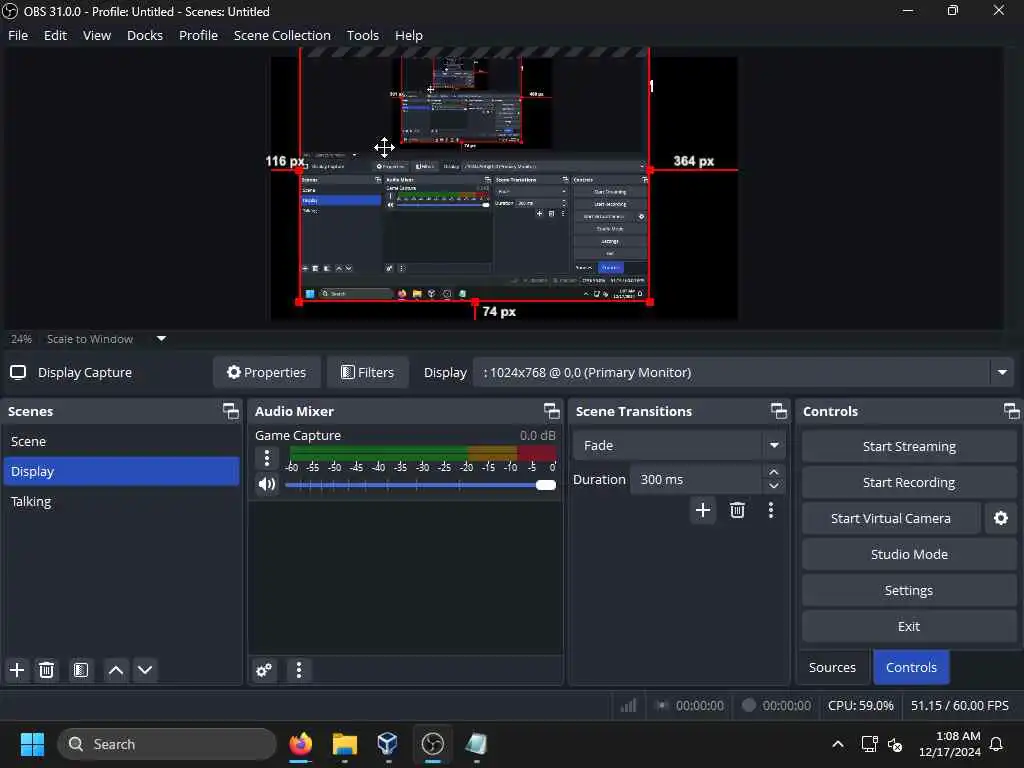
Task: Click the taskbar clock and date
Action: coord(950,744)
